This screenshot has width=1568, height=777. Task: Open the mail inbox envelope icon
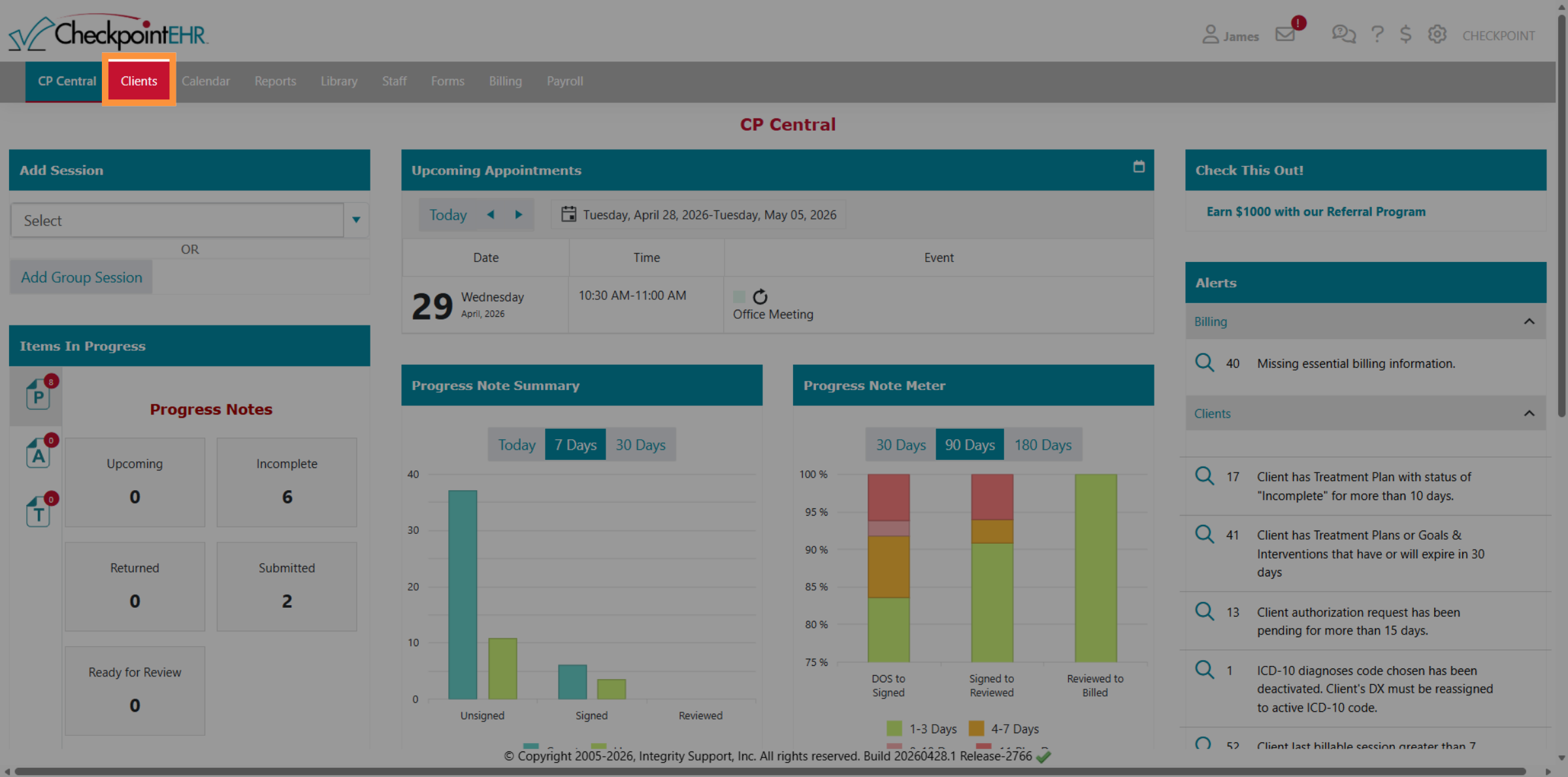(x=1285, y=34)
